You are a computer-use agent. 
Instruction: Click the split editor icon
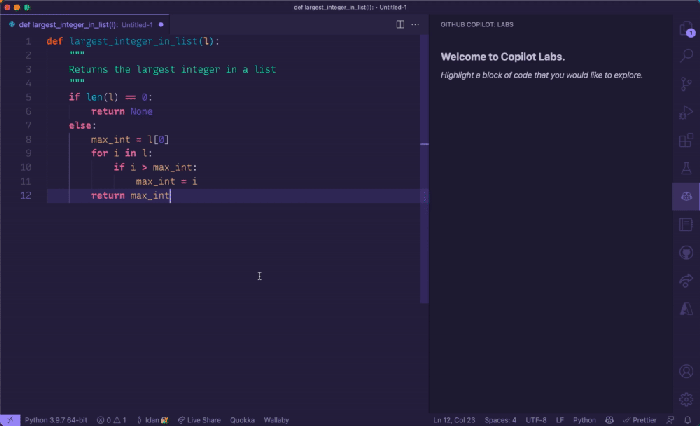400,25
